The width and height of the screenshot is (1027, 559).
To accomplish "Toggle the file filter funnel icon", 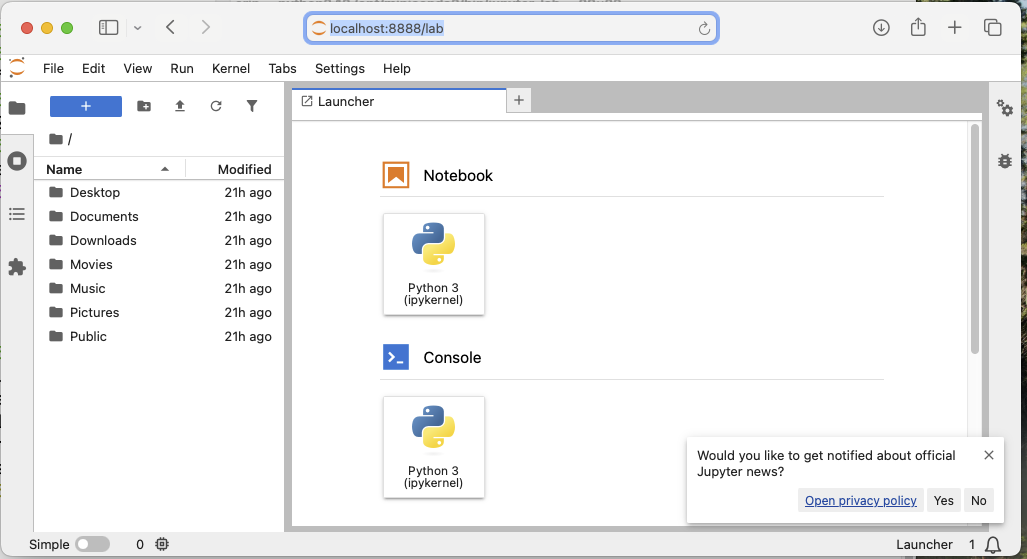I will (252, 106).
